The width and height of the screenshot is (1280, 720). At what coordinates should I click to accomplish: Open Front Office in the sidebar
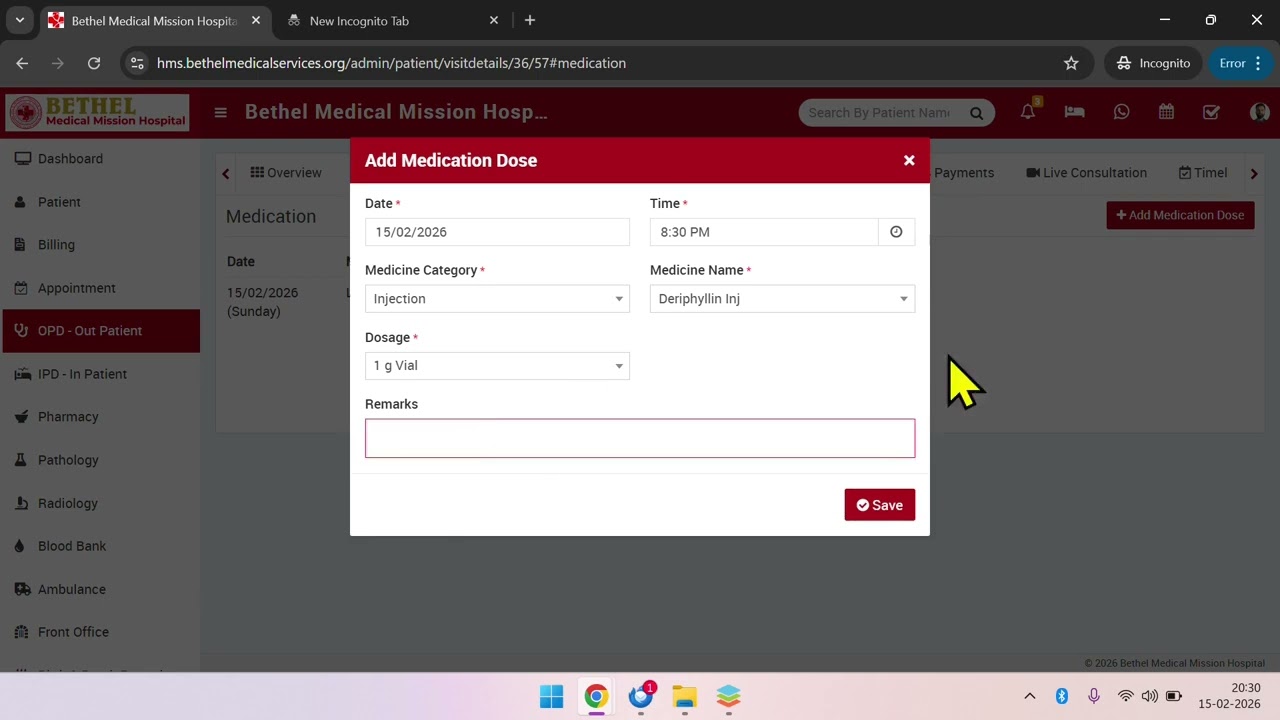coord(100,632)
